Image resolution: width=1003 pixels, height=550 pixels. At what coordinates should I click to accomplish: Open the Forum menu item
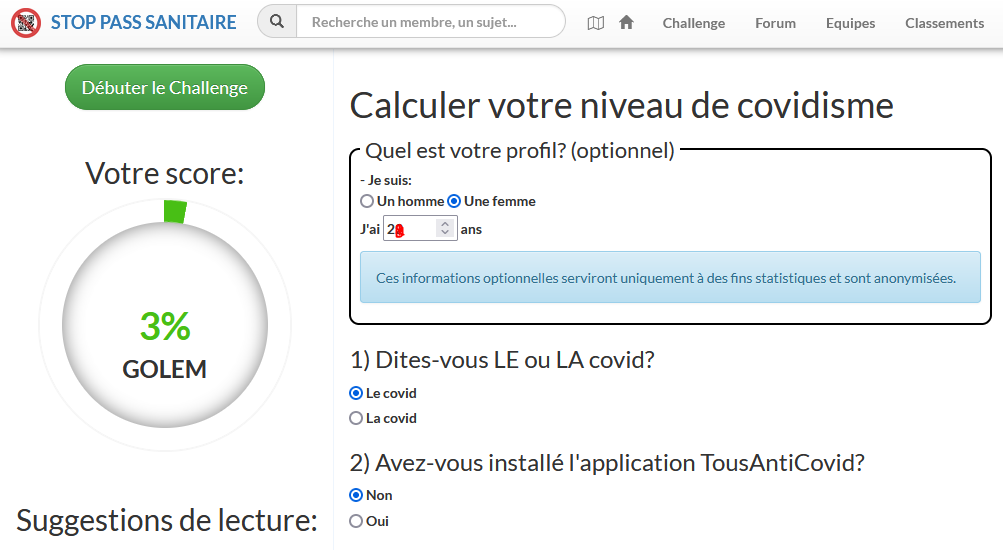point(776,23)
